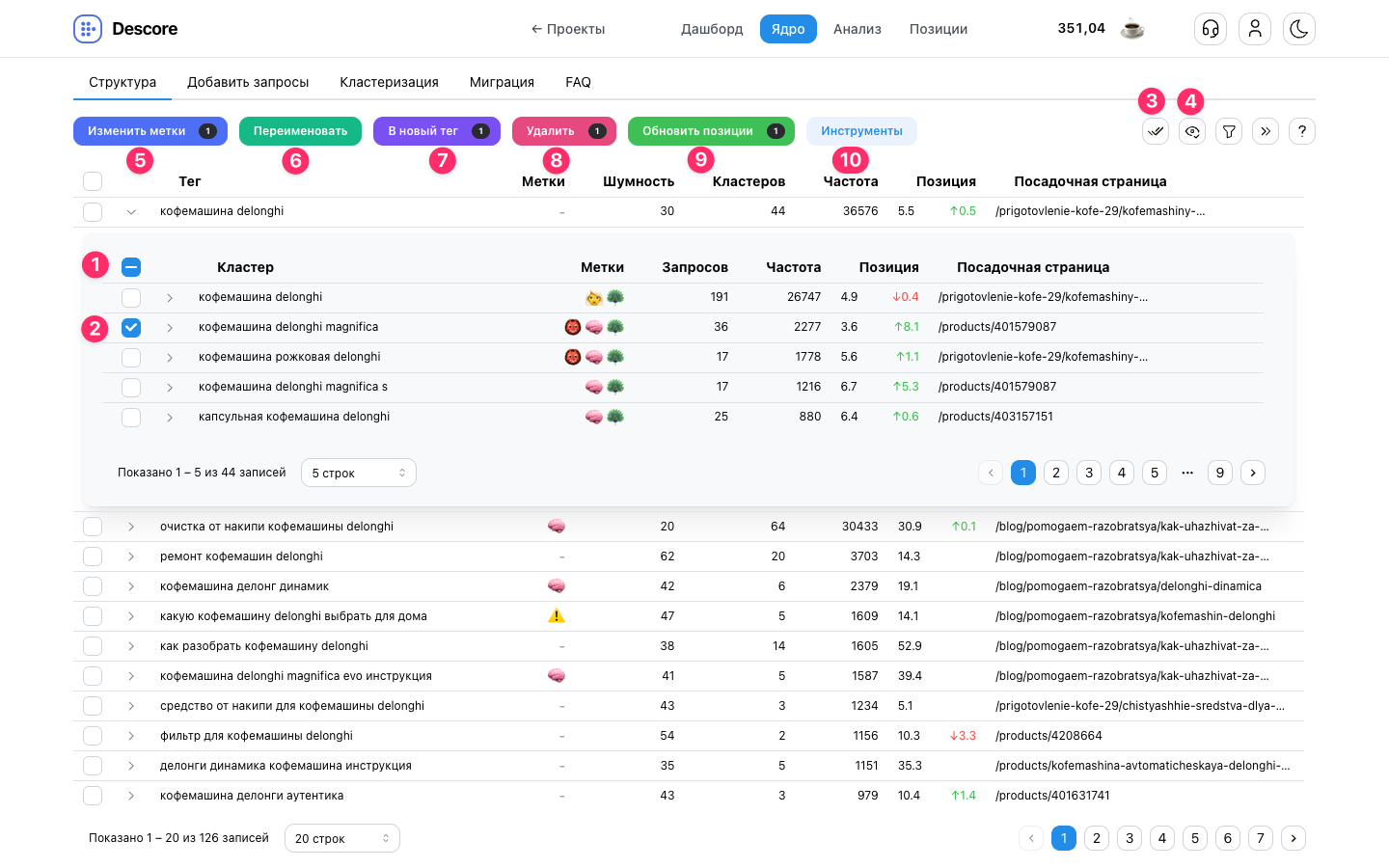Switch to dark theme with the moon icon
1389x868 pixels.
(x=1299, y=29)
